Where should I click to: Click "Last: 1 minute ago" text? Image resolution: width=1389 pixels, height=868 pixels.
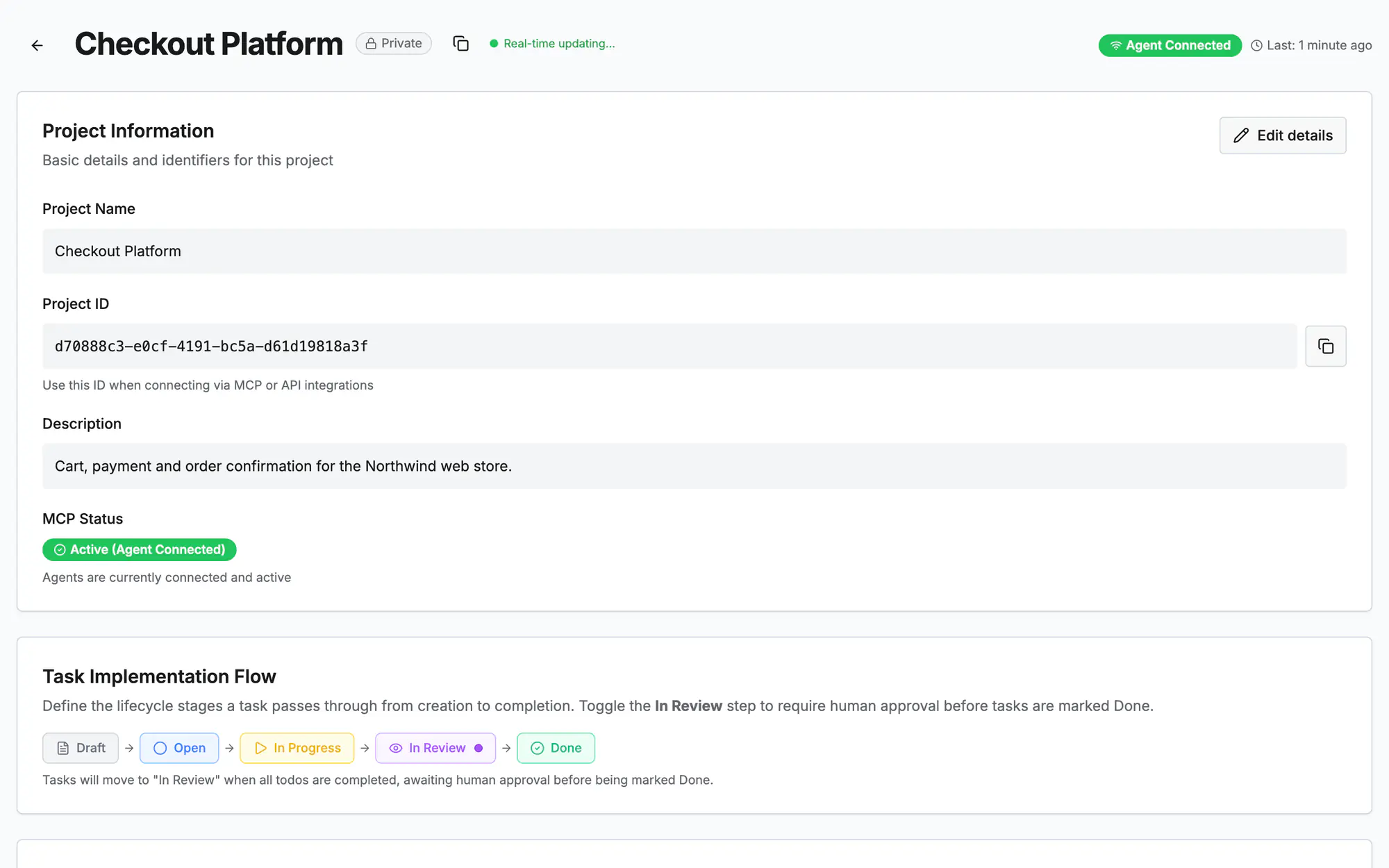pyautogui.click(x=1319, y=46)
